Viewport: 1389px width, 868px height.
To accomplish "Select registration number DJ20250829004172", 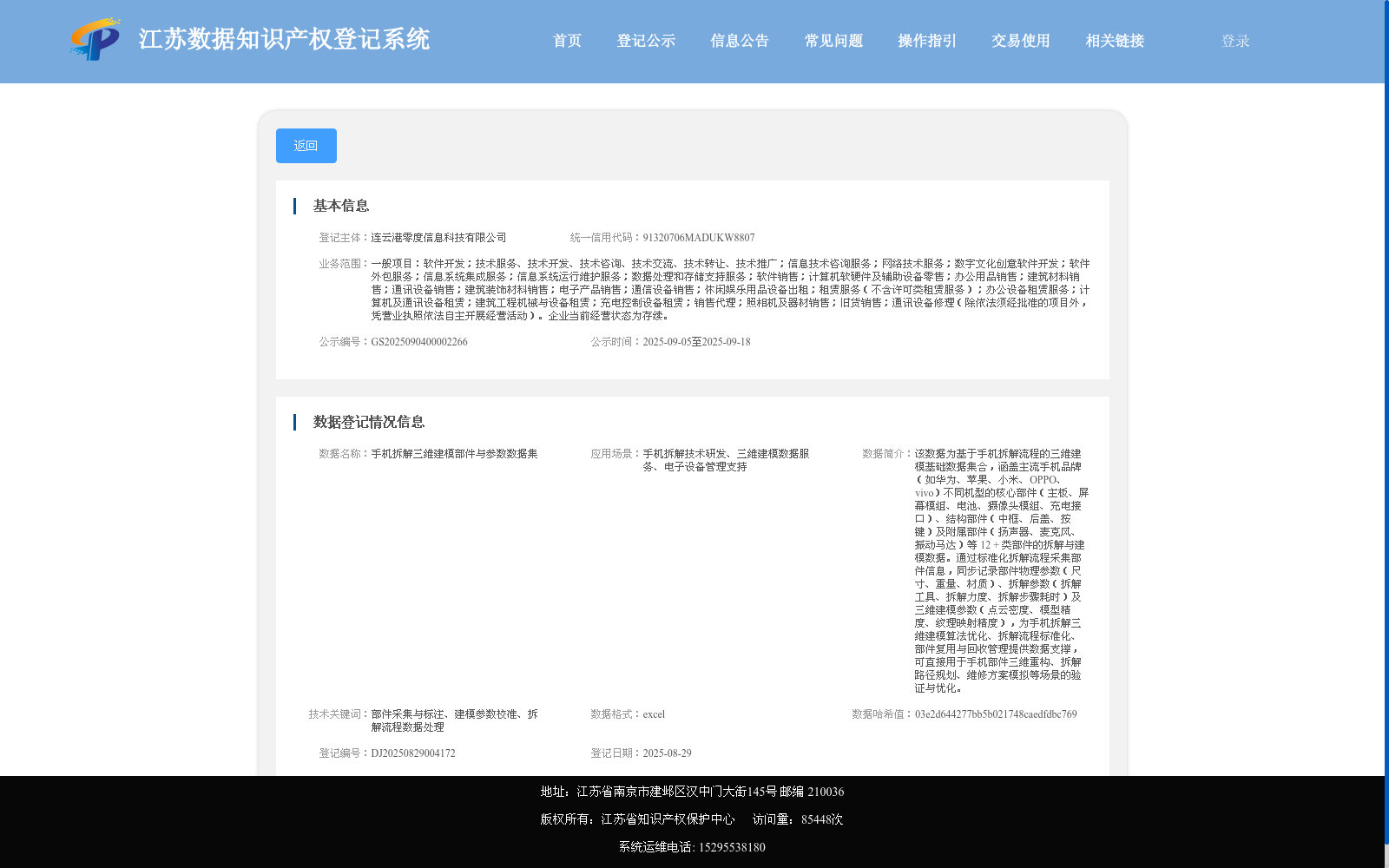I will click(x=413, y=753).
